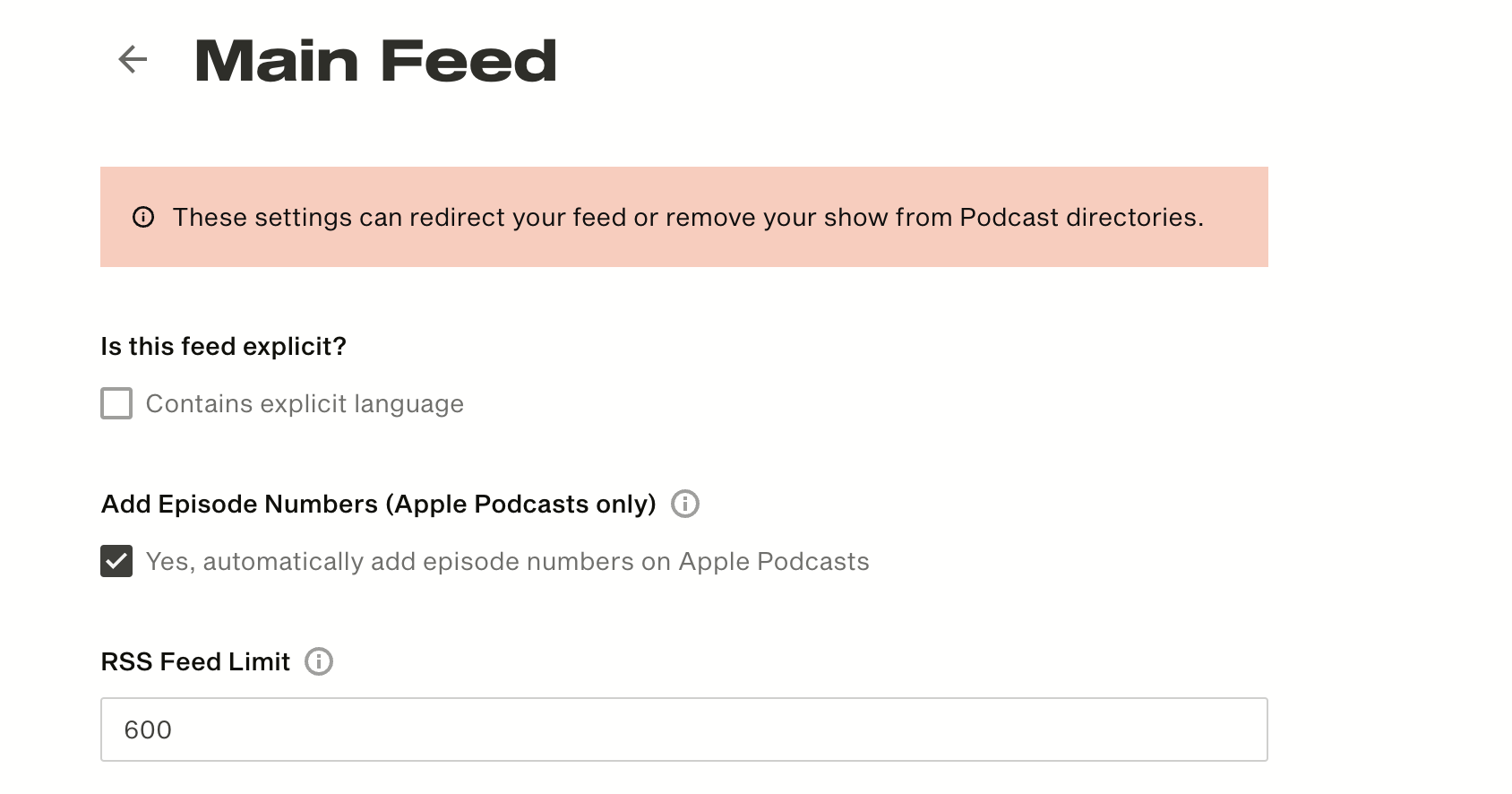Enable the Contains explicit language checkbox
1512x794 pixels.
point(116,403)
